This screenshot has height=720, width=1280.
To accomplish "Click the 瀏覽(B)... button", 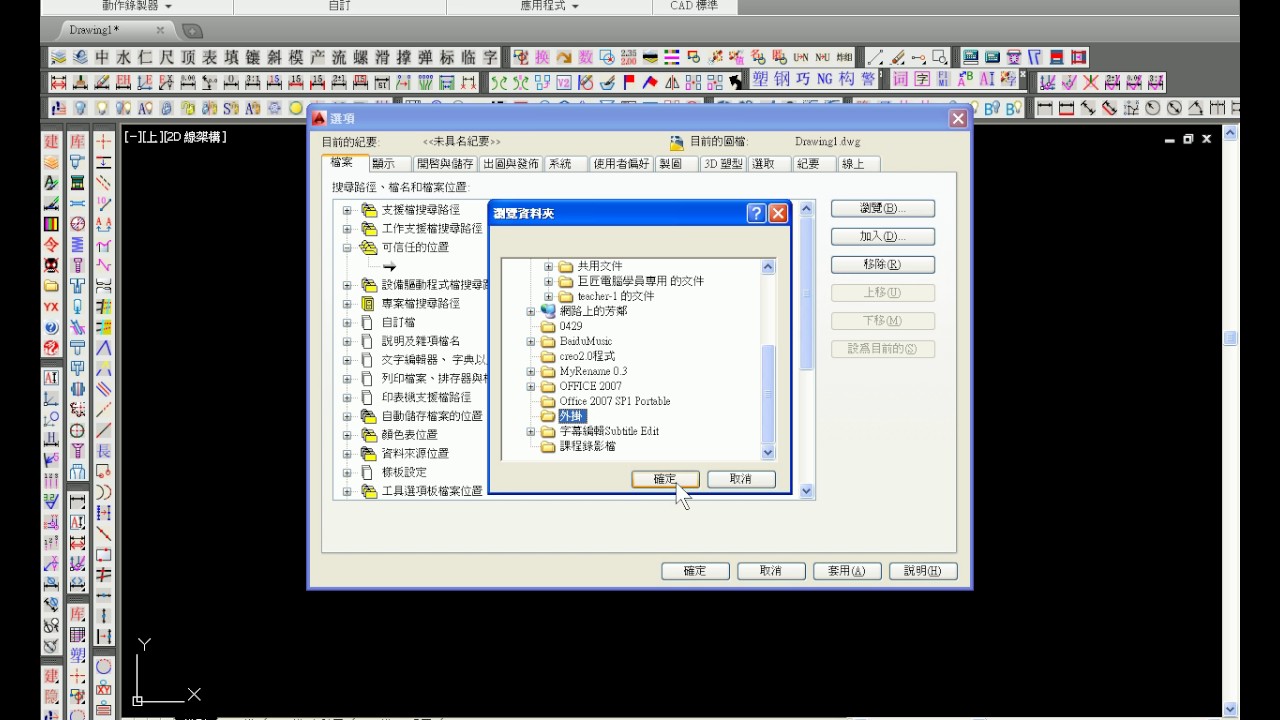I will pyautogui.click(x=883, y=208).
